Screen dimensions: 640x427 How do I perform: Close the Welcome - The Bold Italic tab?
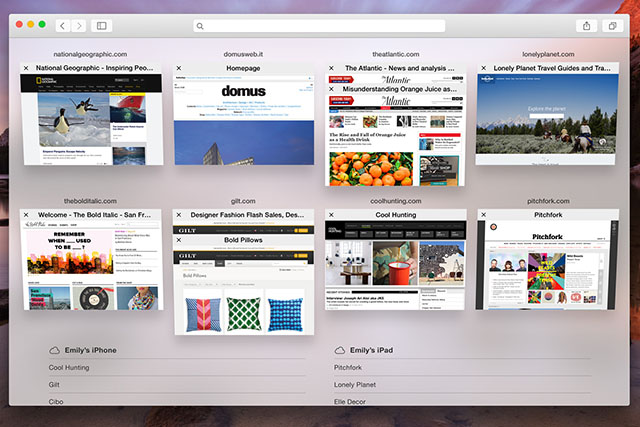pyautogui.click(x=26, y=214)
